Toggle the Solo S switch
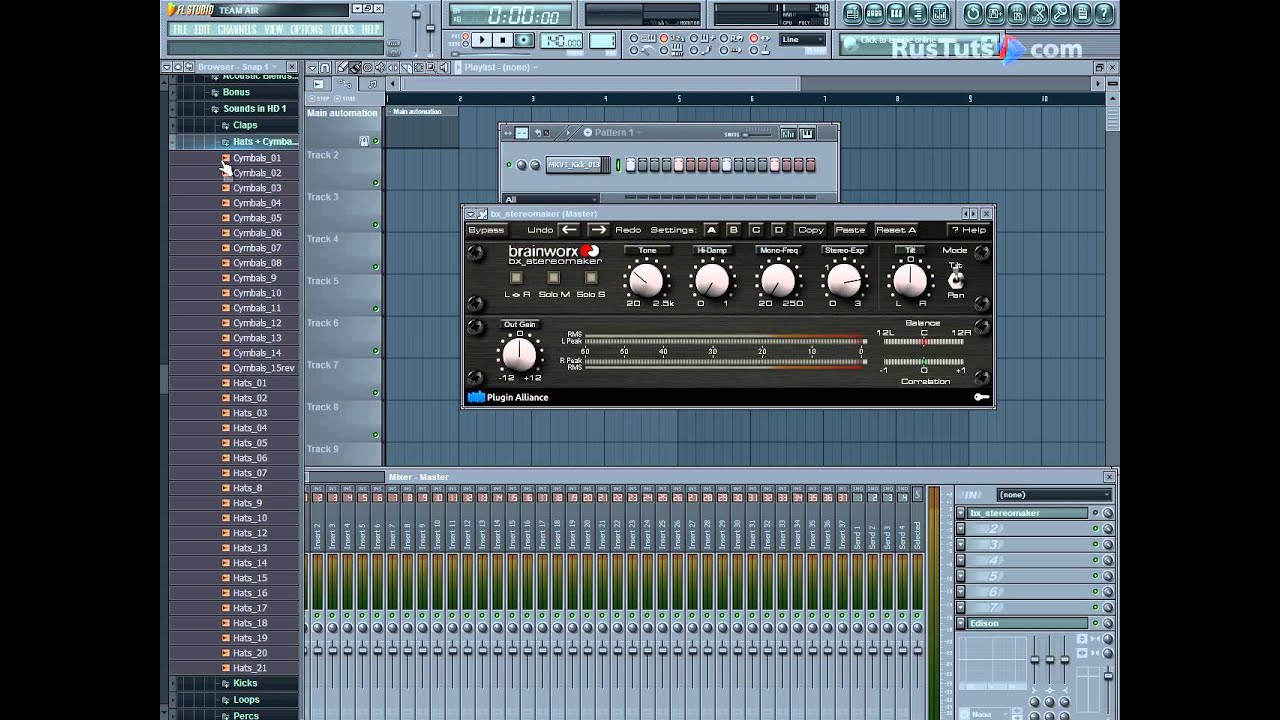Viewport: 1280px width, 720px height. (591, 278)
